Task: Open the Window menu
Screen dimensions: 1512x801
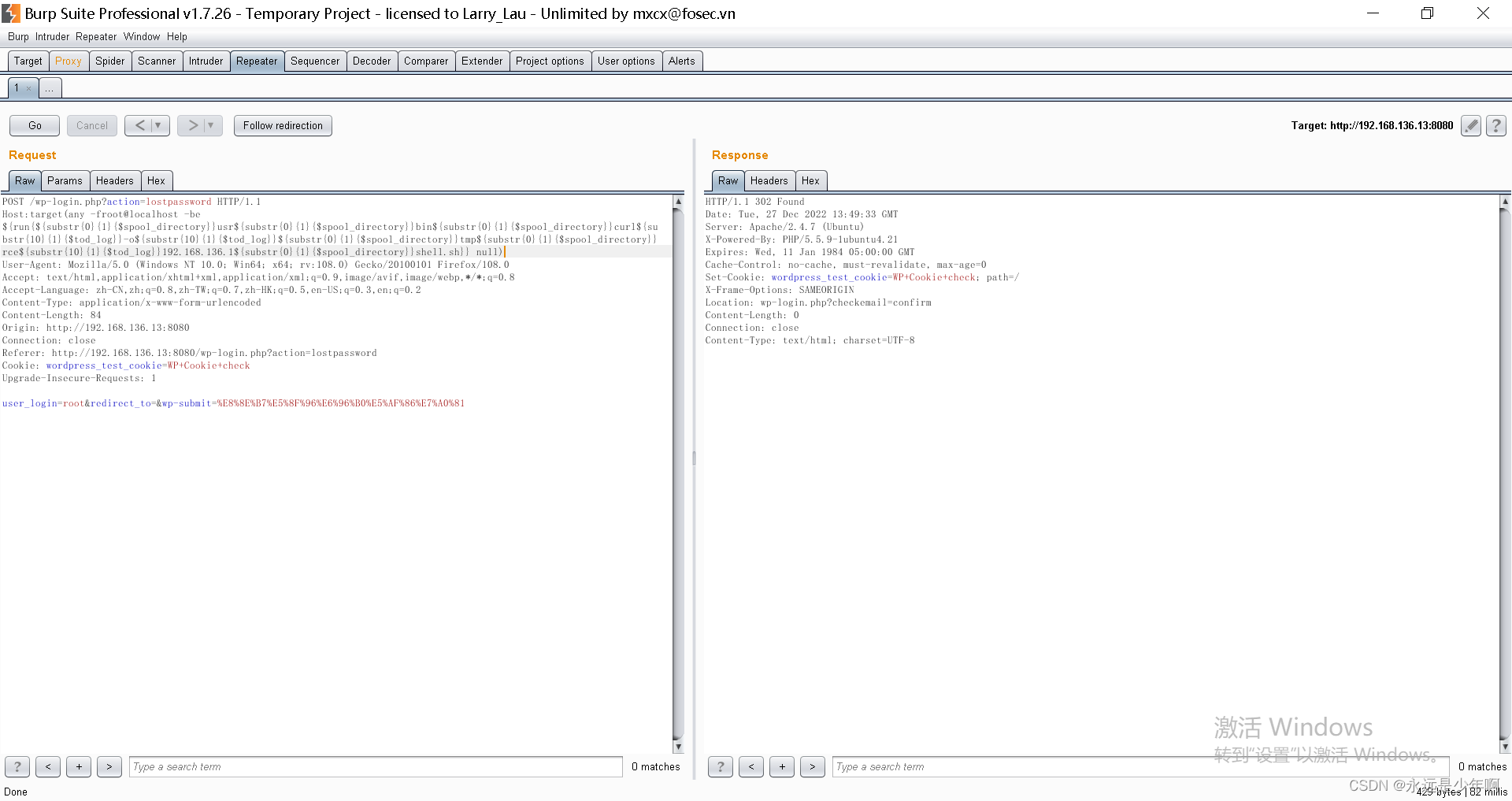Action: [142, 36]
